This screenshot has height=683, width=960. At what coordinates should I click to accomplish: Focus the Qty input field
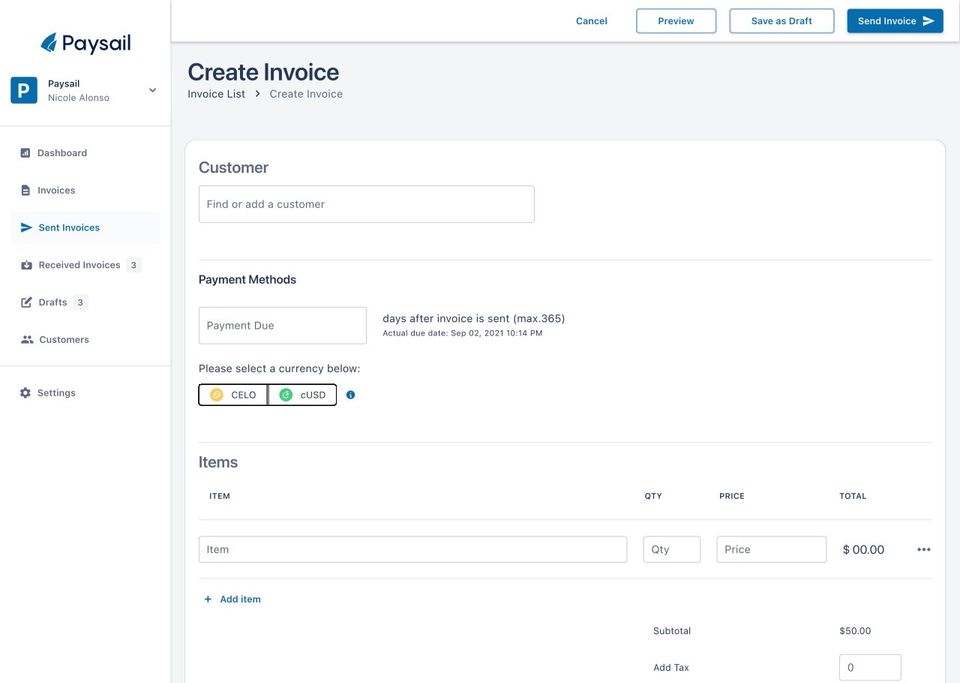pyautogui.click(x=672, y=550)
